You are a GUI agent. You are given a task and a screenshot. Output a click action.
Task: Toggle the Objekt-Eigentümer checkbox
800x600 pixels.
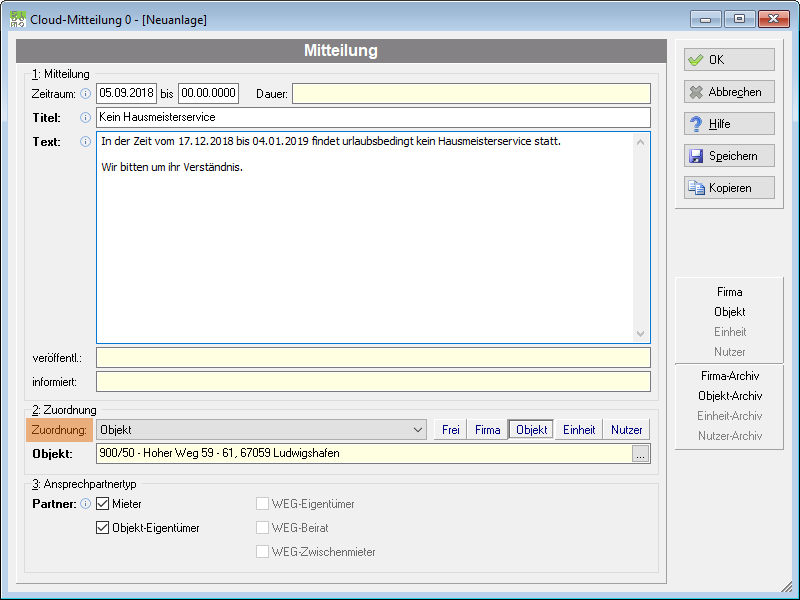[x=103, y=528]
